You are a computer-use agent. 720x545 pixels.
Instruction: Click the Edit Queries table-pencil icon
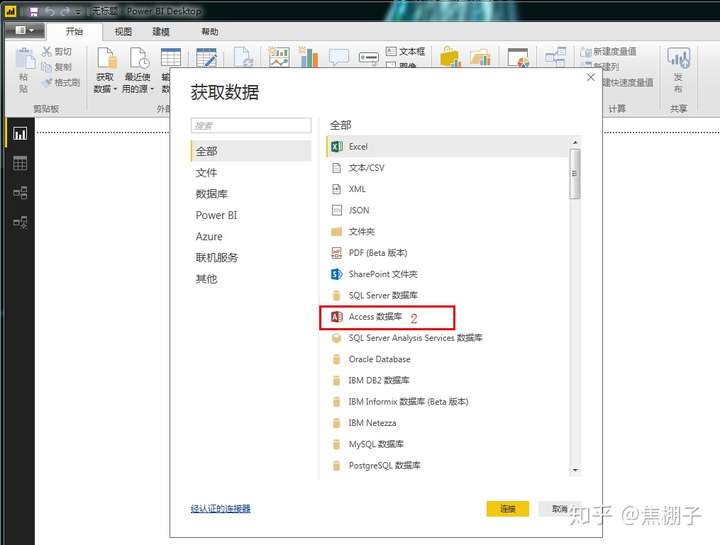click(x=206, y=58)
